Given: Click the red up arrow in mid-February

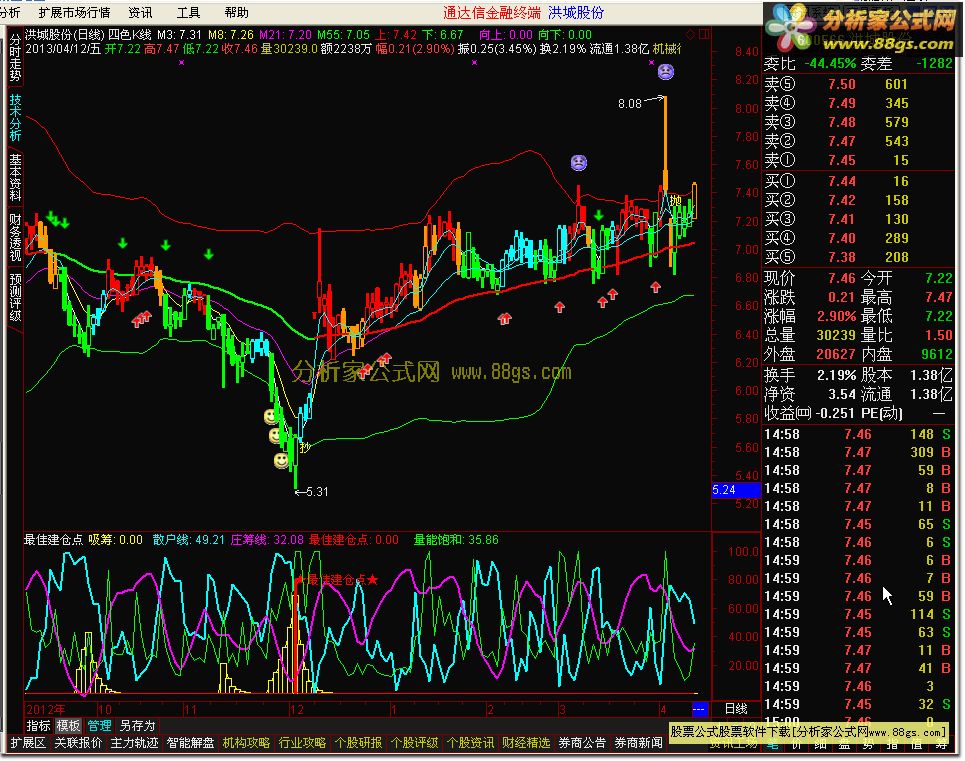Looking at the screenshot, I should [505, 318].
